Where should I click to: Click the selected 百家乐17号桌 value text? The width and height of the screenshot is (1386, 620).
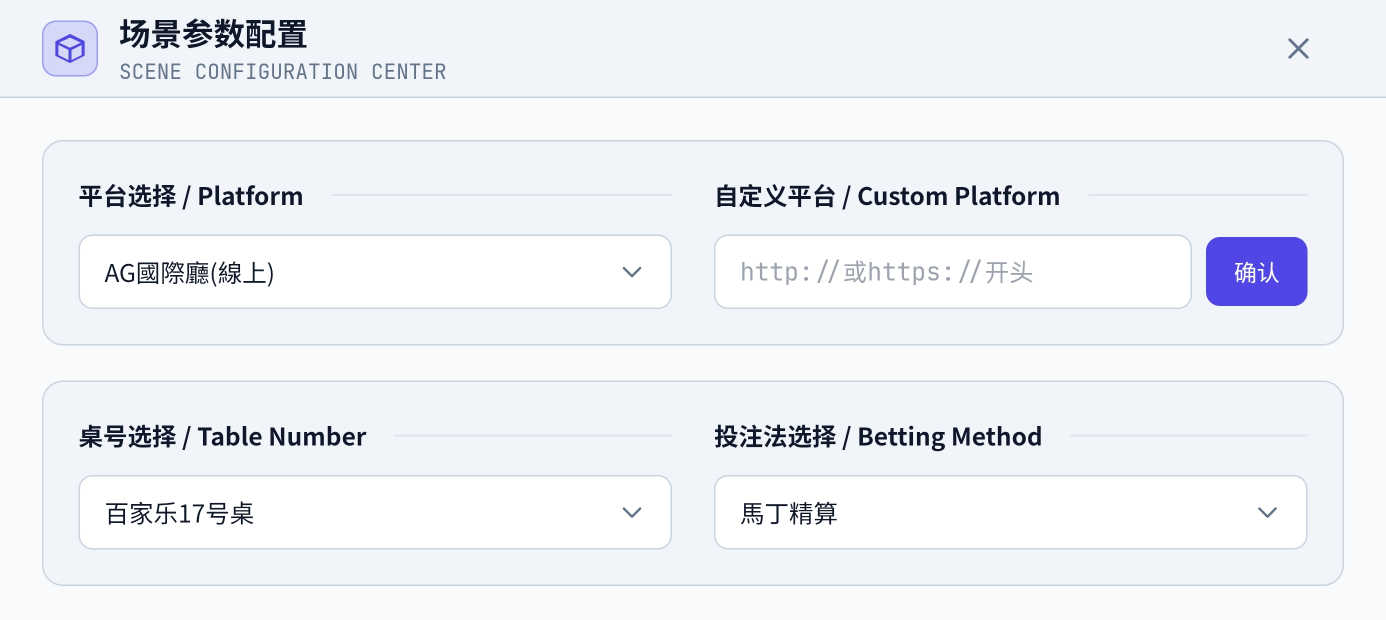point(179,513)
